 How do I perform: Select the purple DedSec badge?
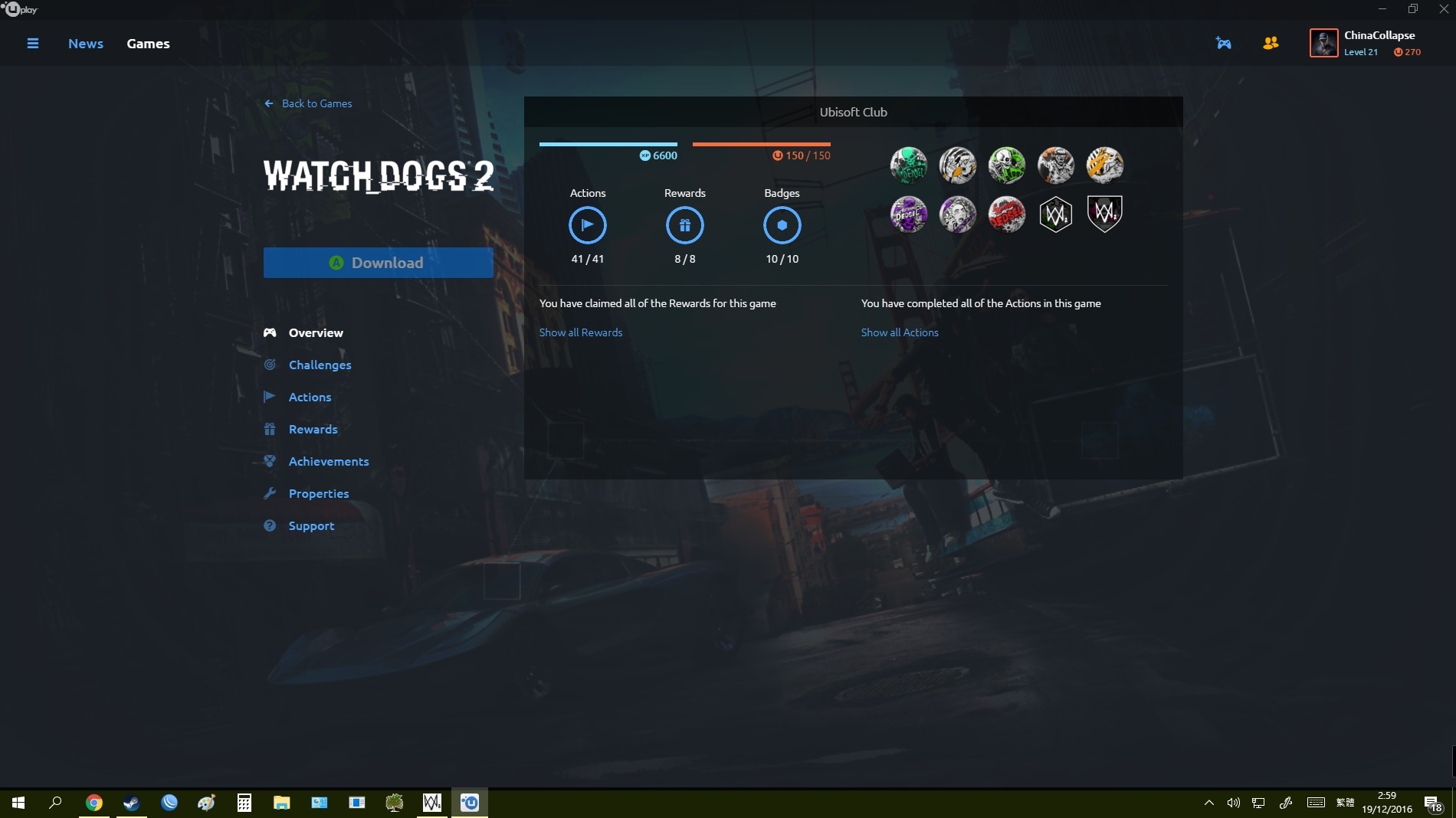click(909, 214)
